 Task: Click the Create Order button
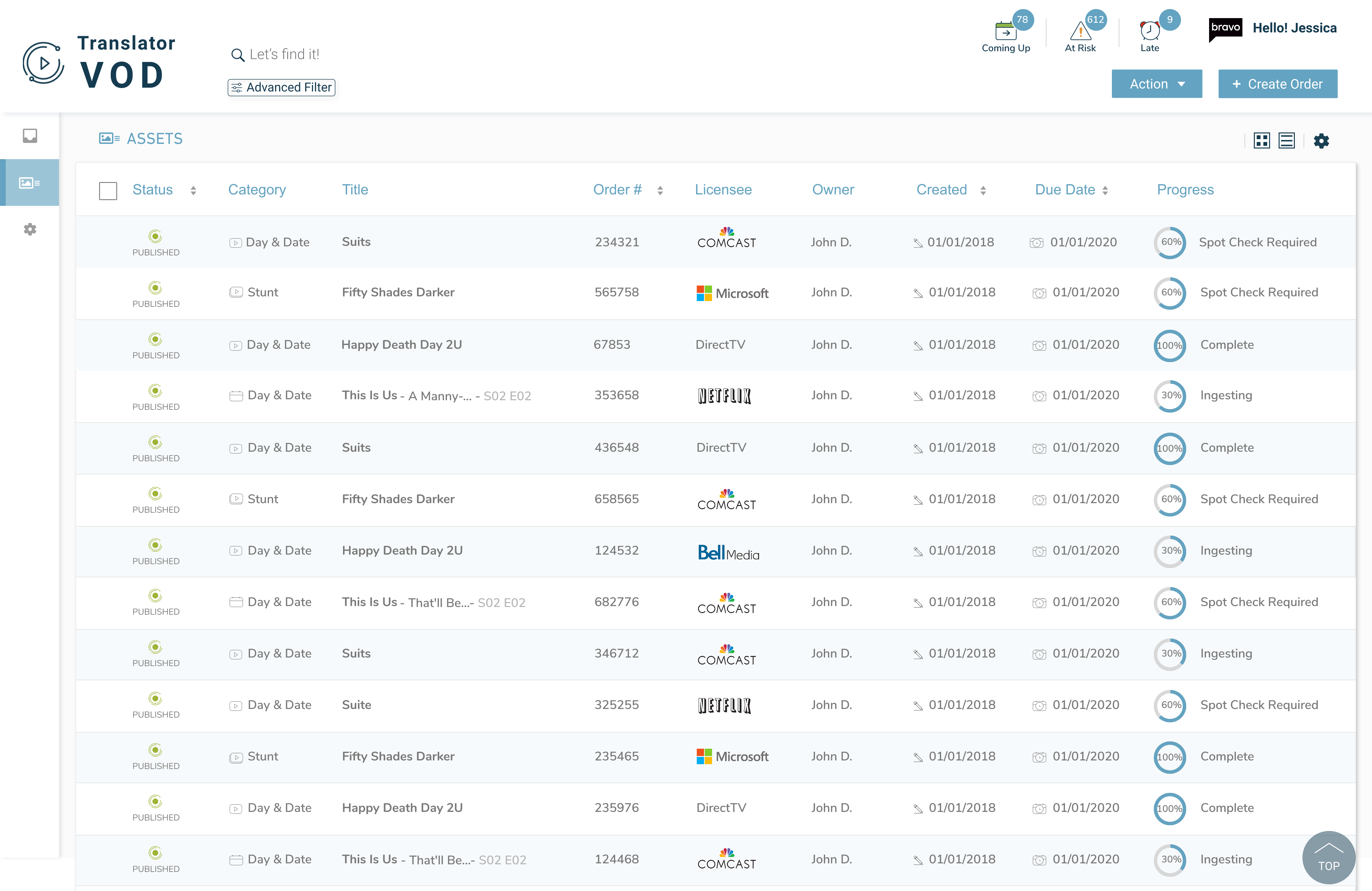tap(1277, 84)
